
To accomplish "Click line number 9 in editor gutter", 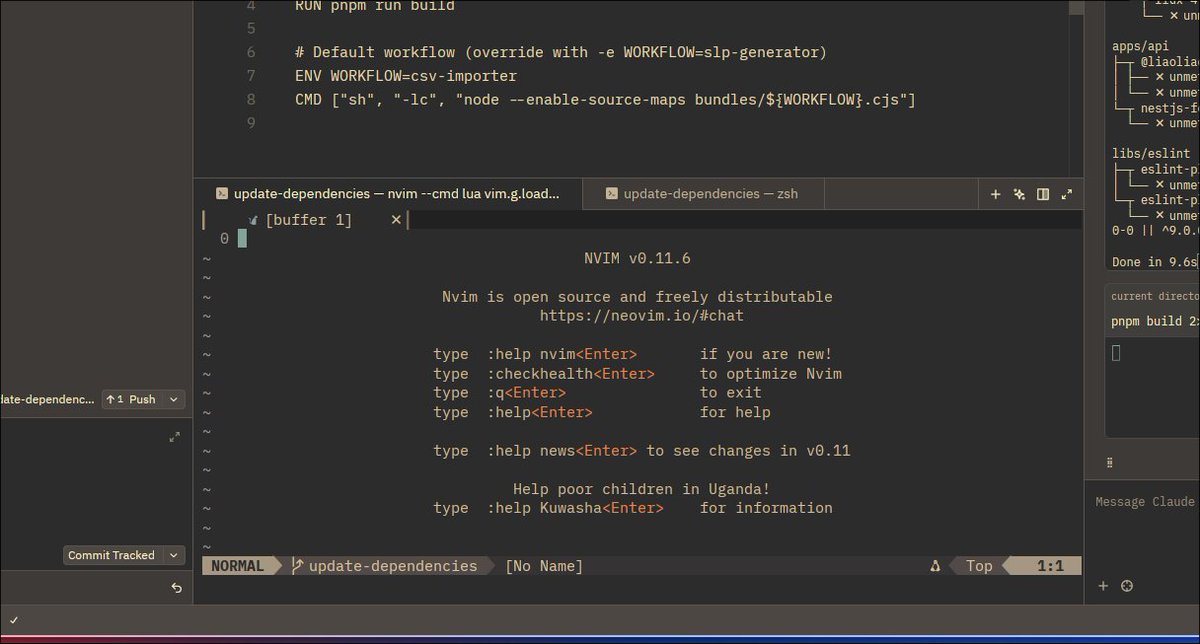I will pyautogui.click(x=251, y=123).
